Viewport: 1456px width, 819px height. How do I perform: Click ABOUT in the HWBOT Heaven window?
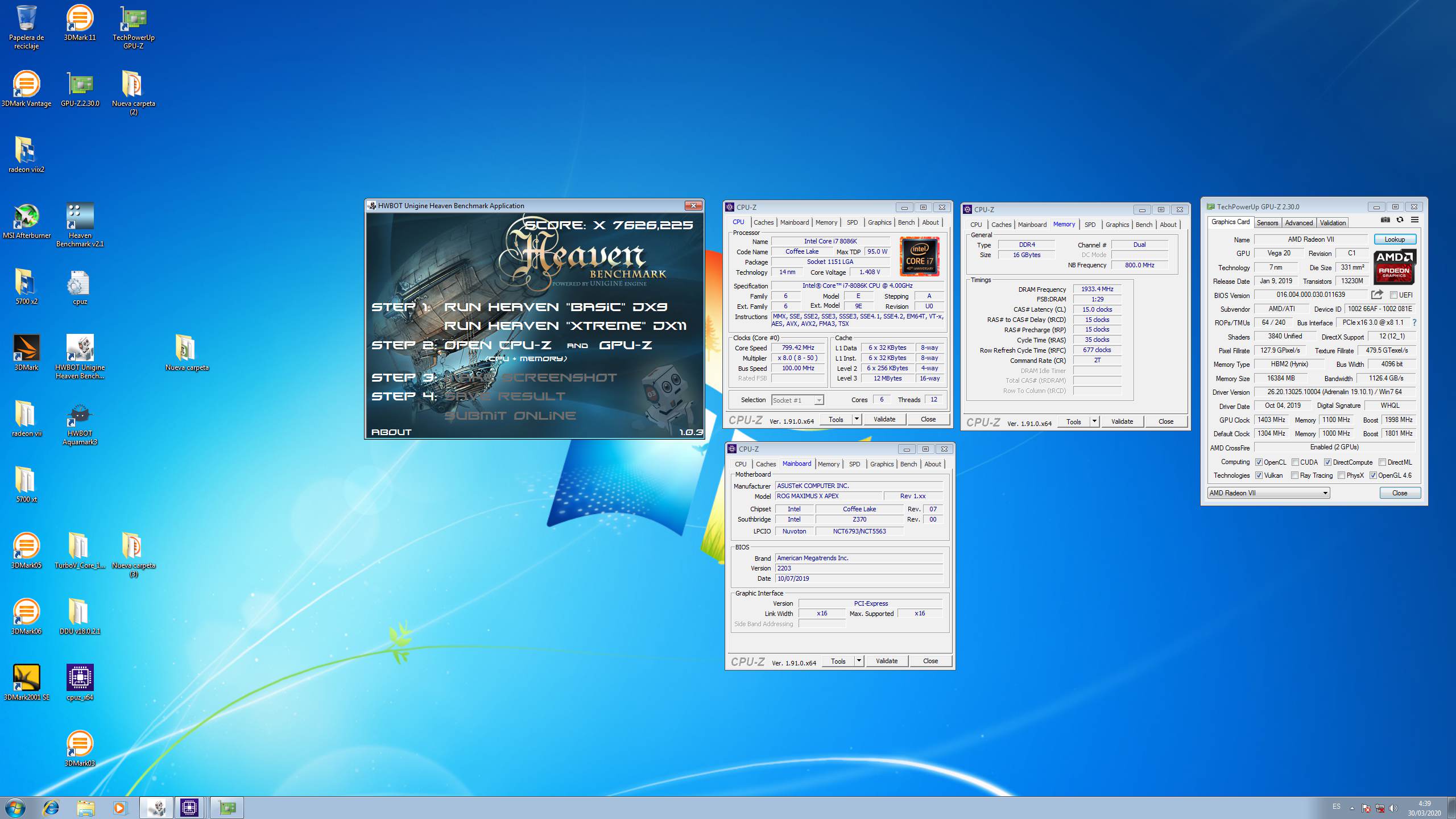[x=391, y=432]
